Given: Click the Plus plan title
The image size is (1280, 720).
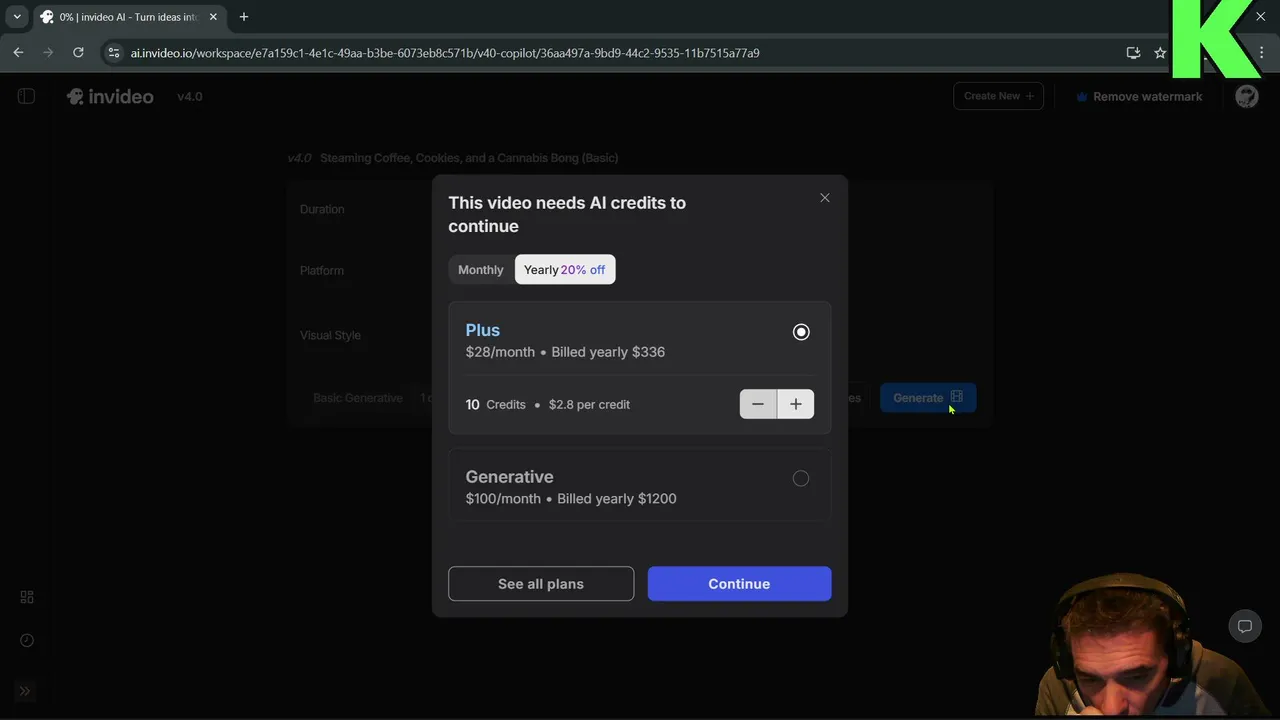Looking at the screenshot, I should pos(483,330).
